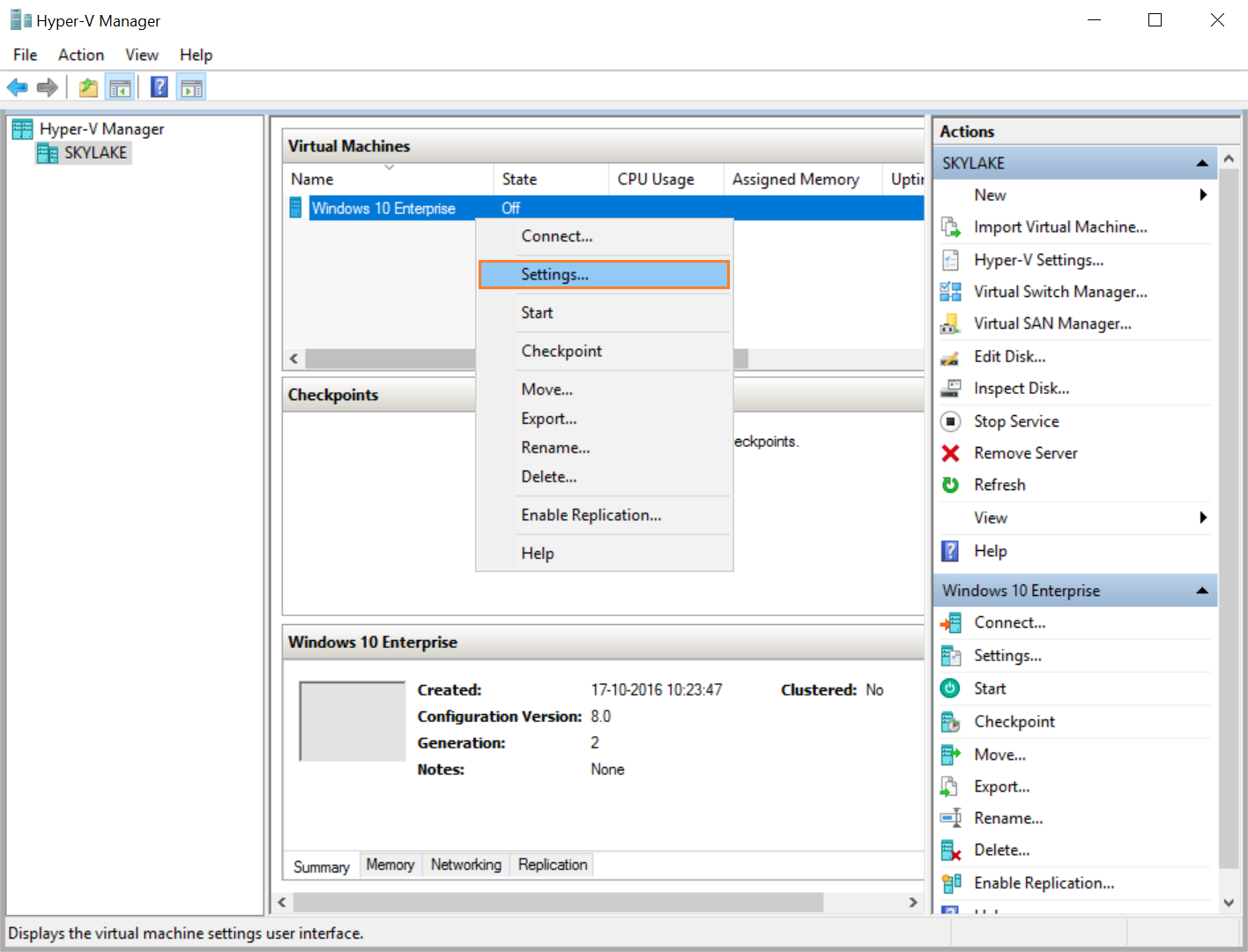The width and height of the screenshot is (1248, 952).
Task: Expand the View submenu arrow in Actions
Action: pos(1203,517)
